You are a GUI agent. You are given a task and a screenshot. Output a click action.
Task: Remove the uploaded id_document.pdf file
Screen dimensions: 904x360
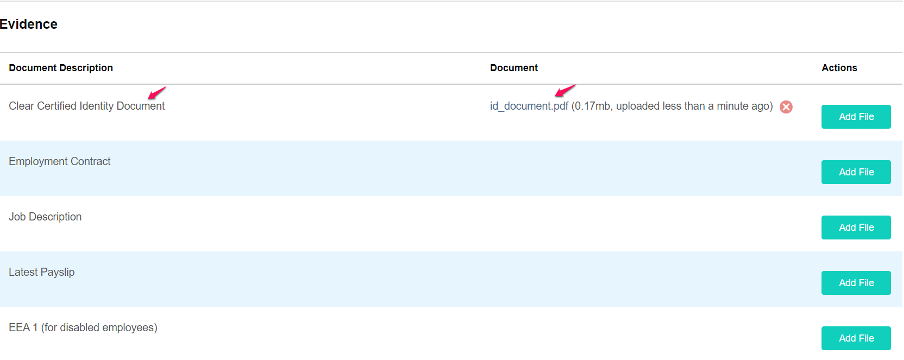point(786,107)
